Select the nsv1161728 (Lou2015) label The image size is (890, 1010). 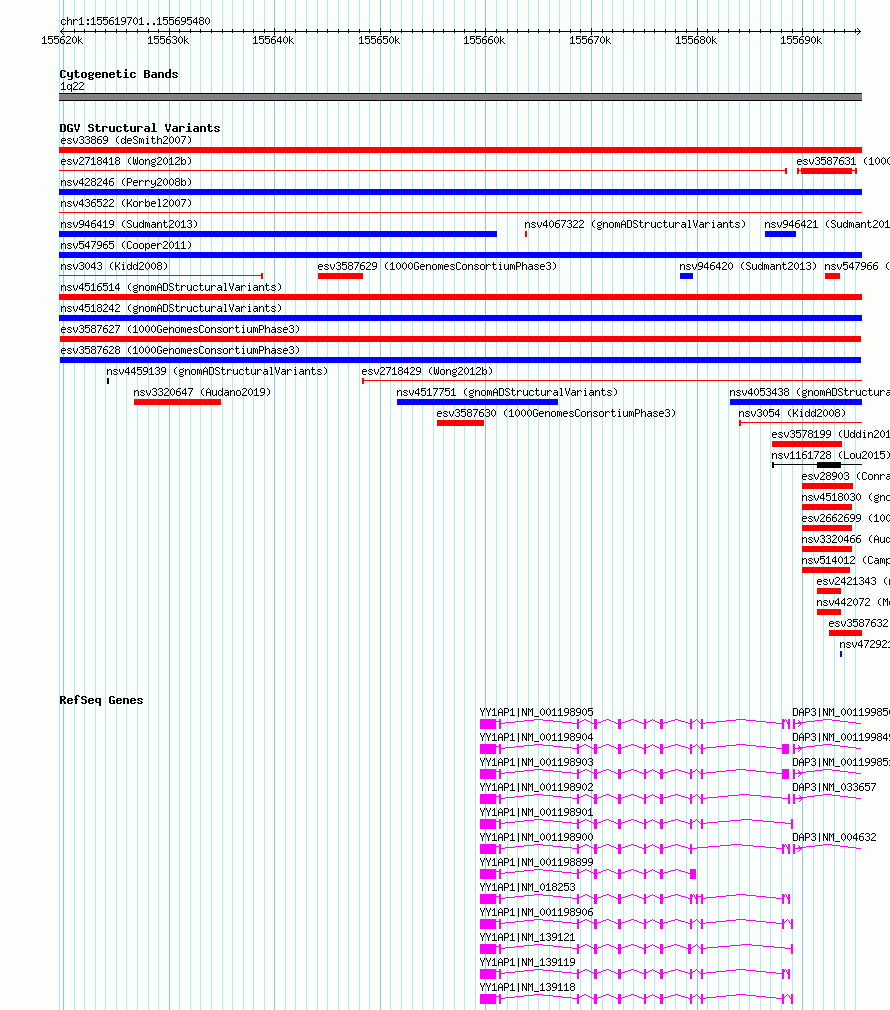[831, 455]
